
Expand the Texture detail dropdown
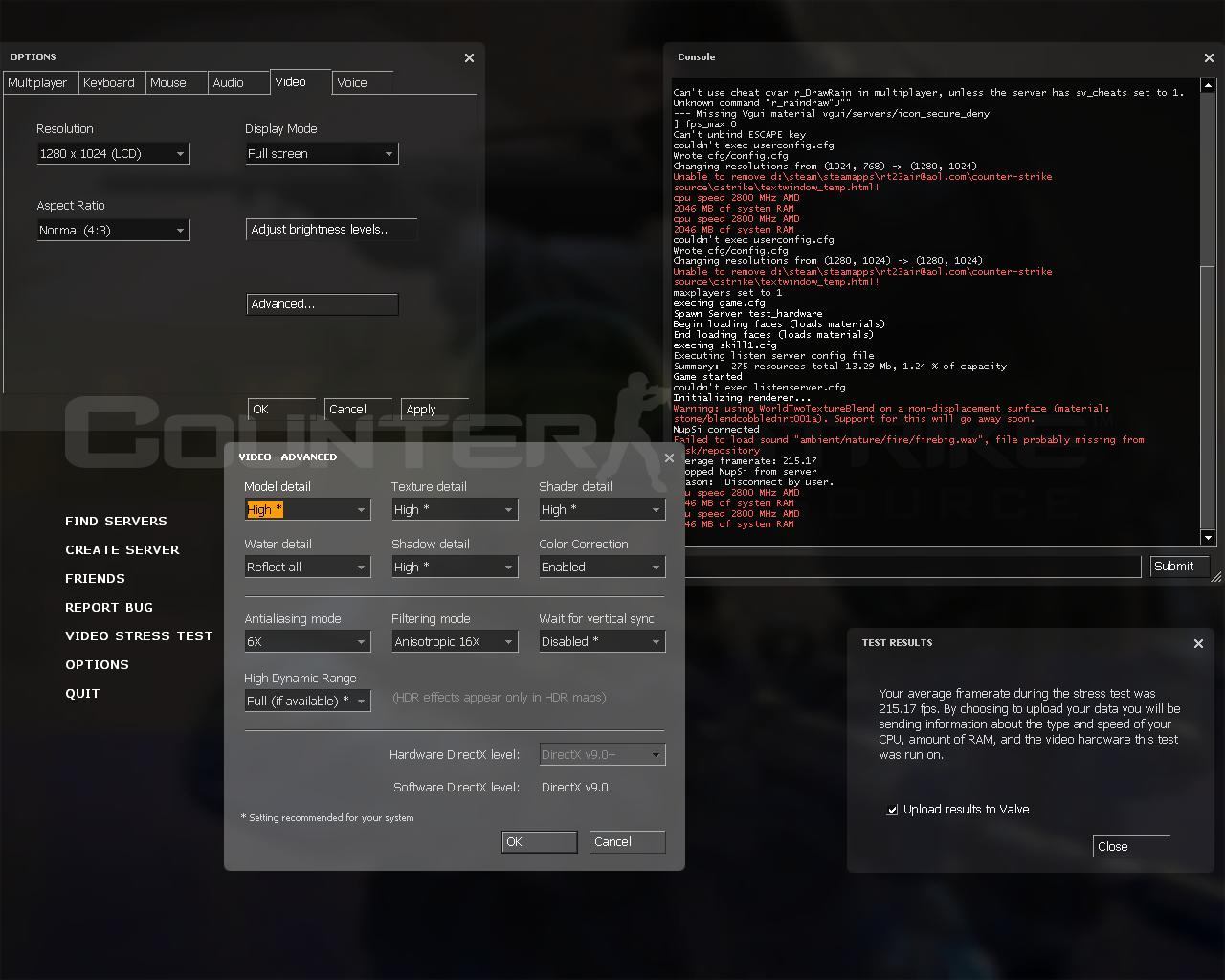point(455,509)
